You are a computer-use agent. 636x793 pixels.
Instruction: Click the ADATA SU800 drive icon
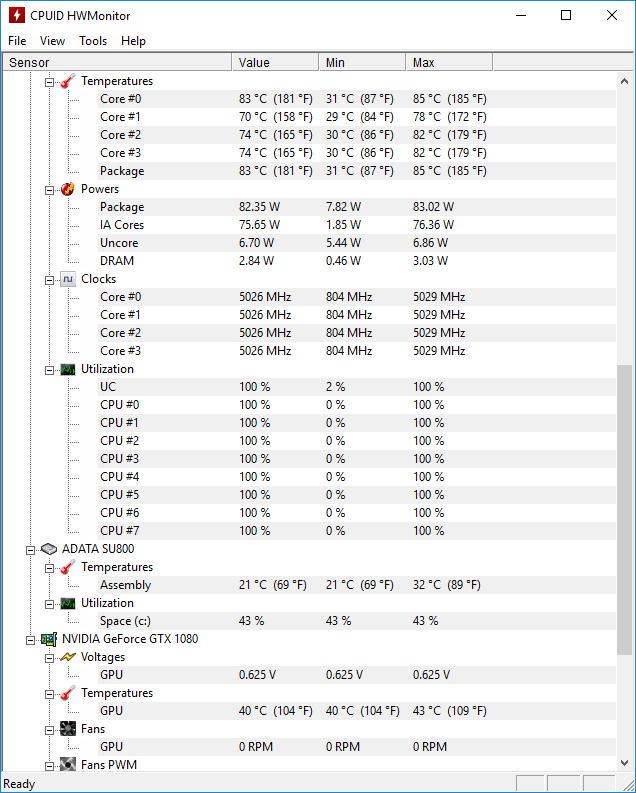[x=49, y=549]
